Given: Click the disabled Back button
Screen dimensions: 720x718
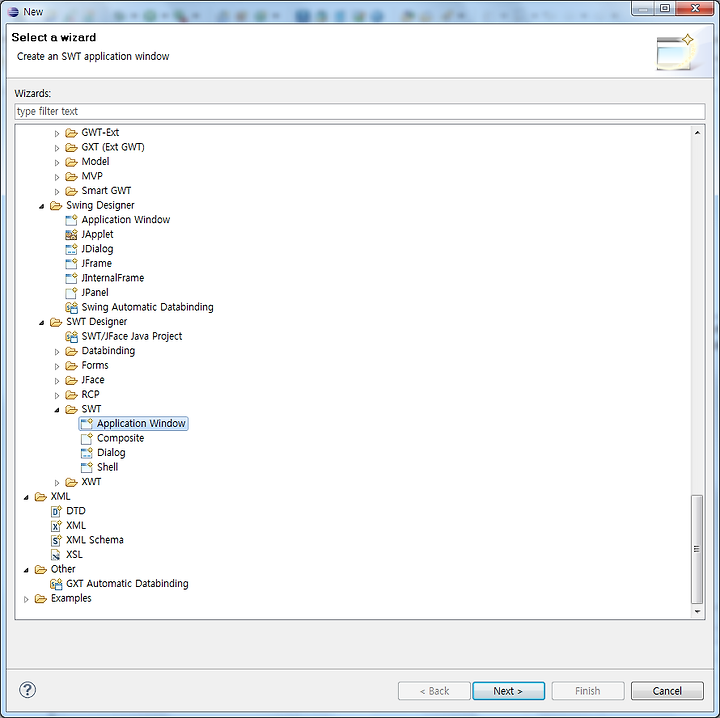Looking at the screenshot, I should [434, 691].
